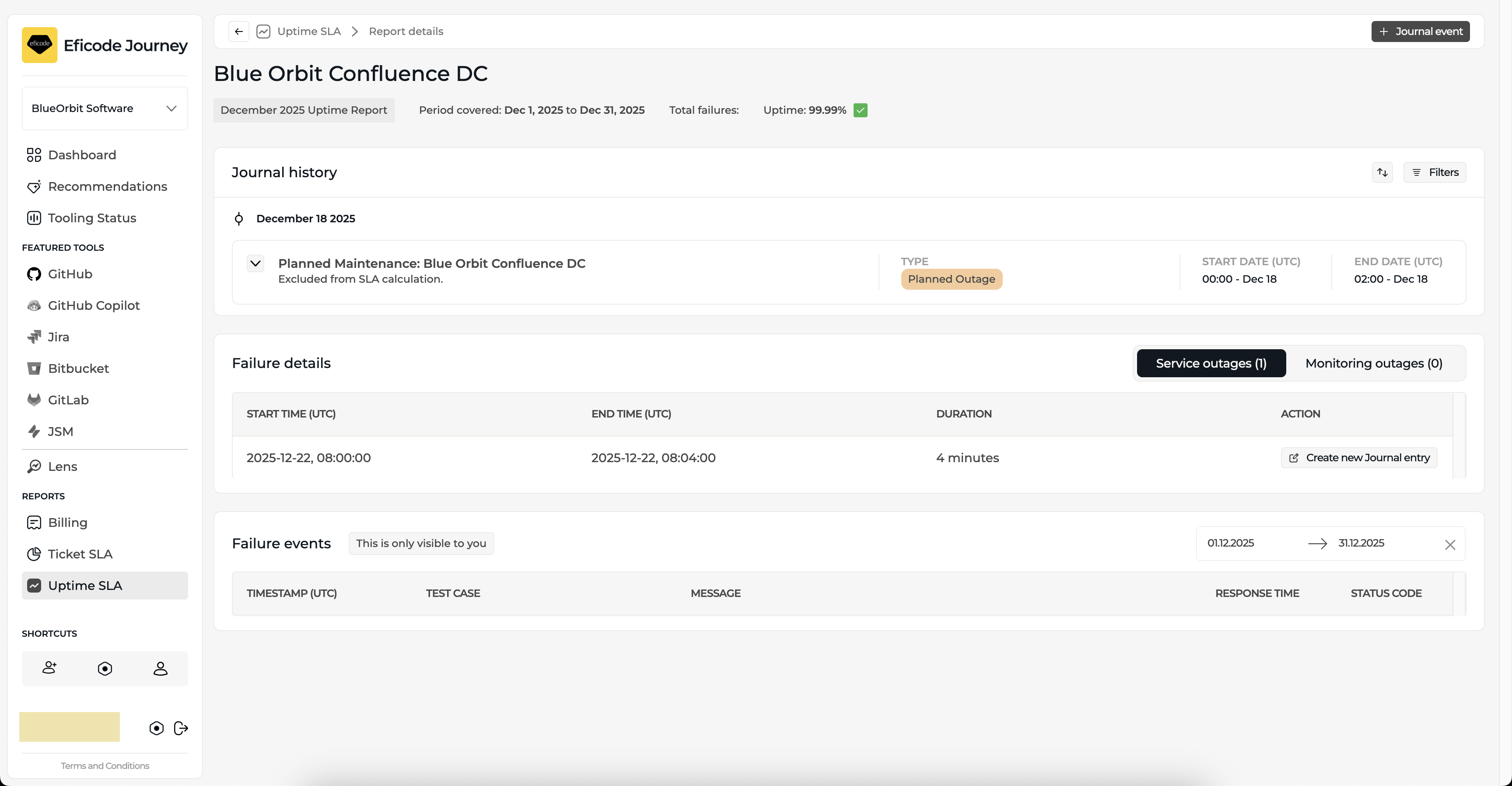Click the green uptime checkmark box
Viewport: 1512px width, 786px height.
[861, 110]
